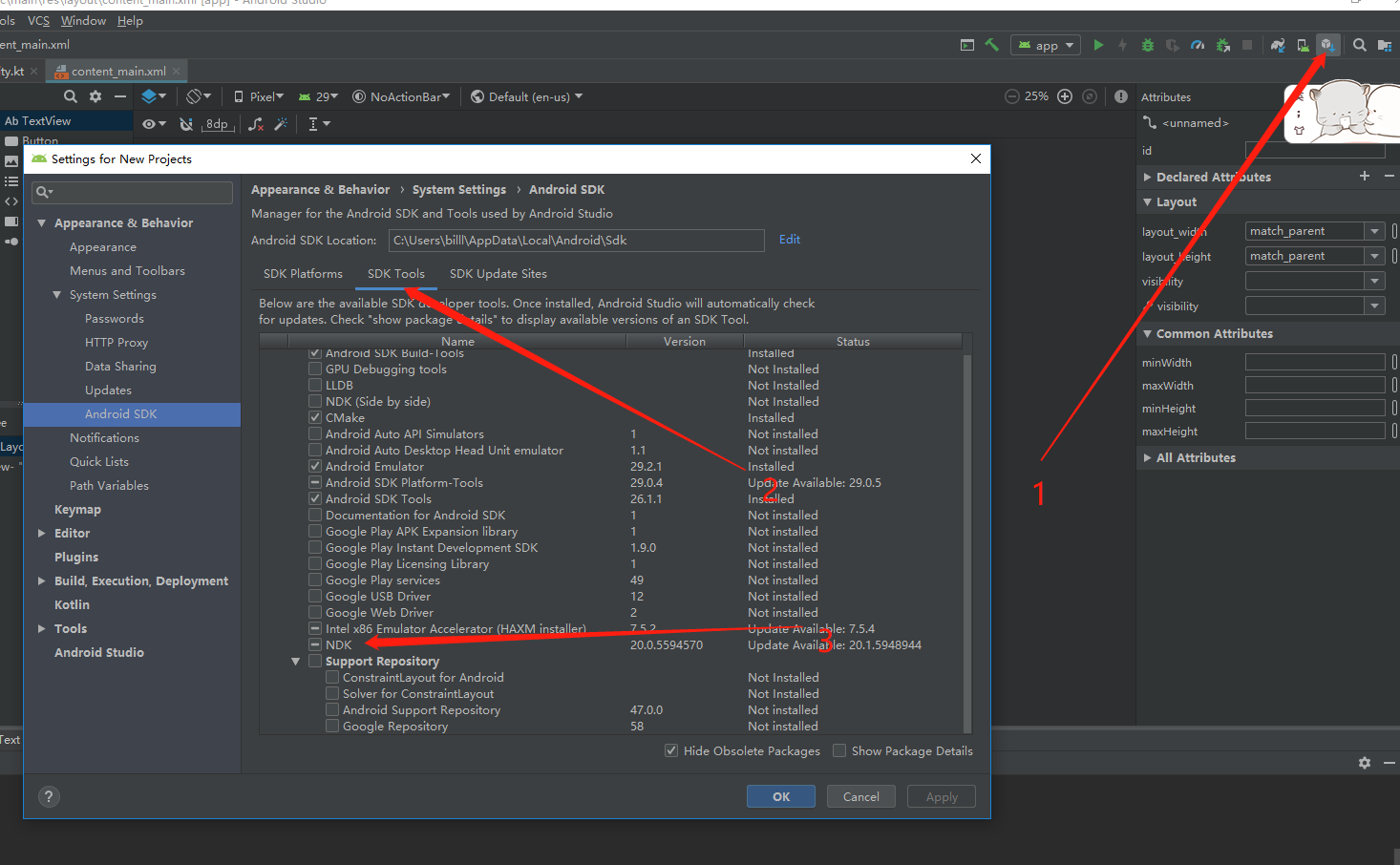Open the Profiler gauge icon
The width and height of the screenshot is (1400, 865).
tap(1198, 45)
